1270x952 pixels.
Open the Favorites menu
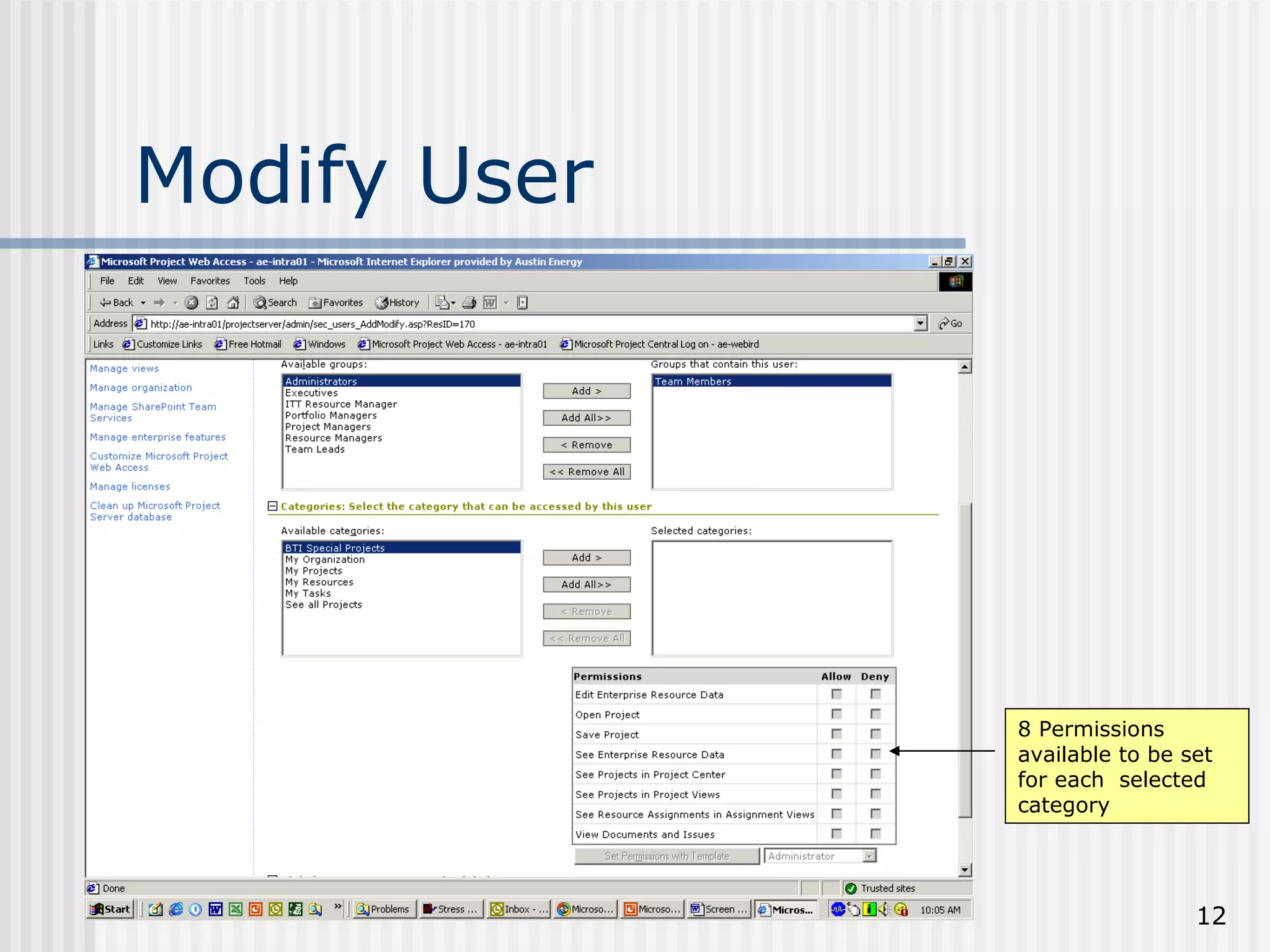(x=210, y=281)
